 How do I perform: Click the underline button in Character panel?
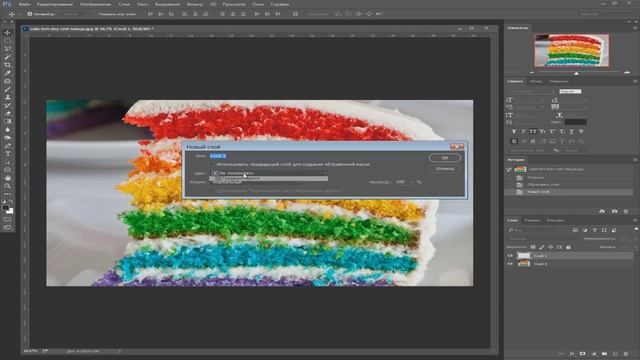(x=571, y=131)
